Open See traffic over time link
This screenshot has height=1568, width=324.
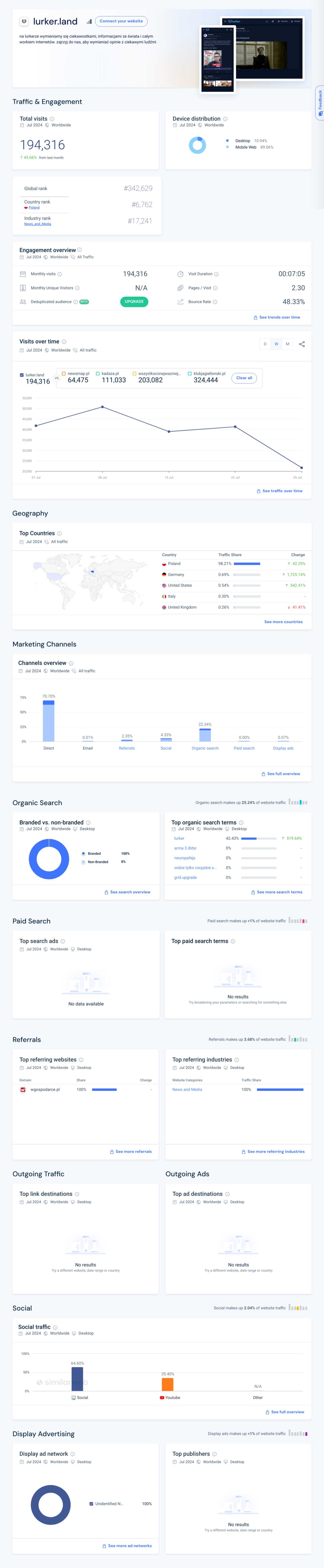pos(280,491)
